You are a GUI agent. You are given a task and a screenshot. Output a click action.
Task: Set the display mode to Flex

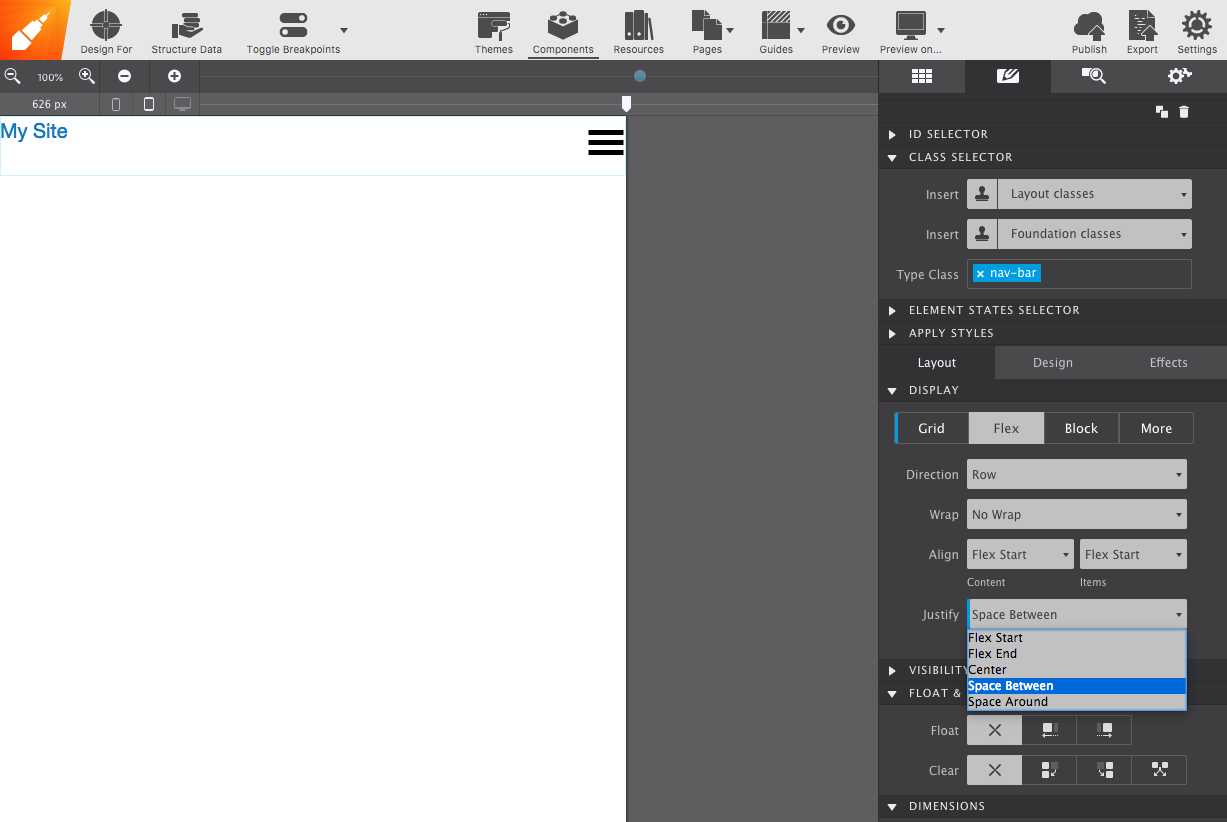tap(1006, 428)
